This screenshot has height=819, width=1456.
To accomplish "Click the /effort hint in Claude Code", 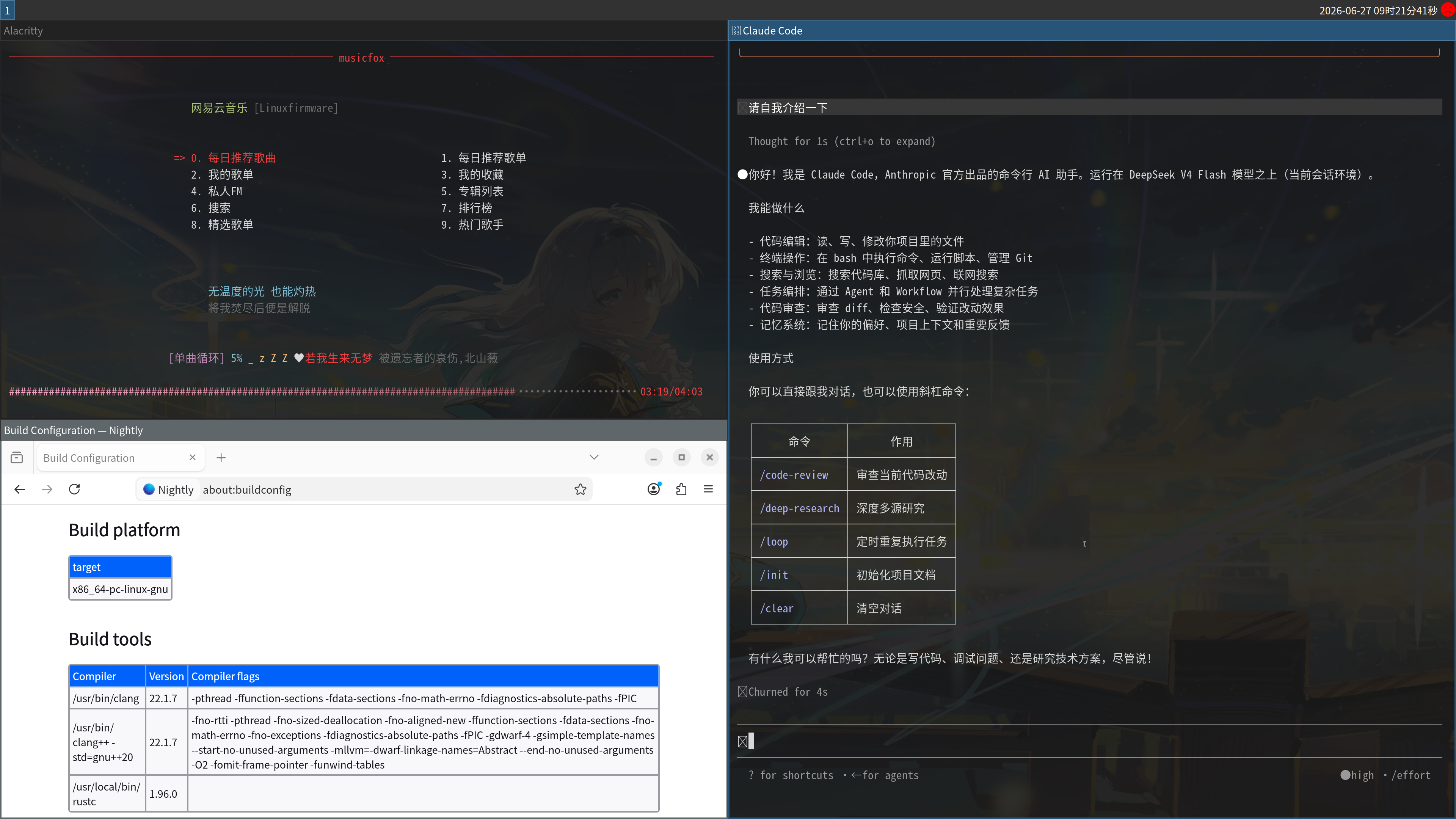I will (x=1411, y=775).
